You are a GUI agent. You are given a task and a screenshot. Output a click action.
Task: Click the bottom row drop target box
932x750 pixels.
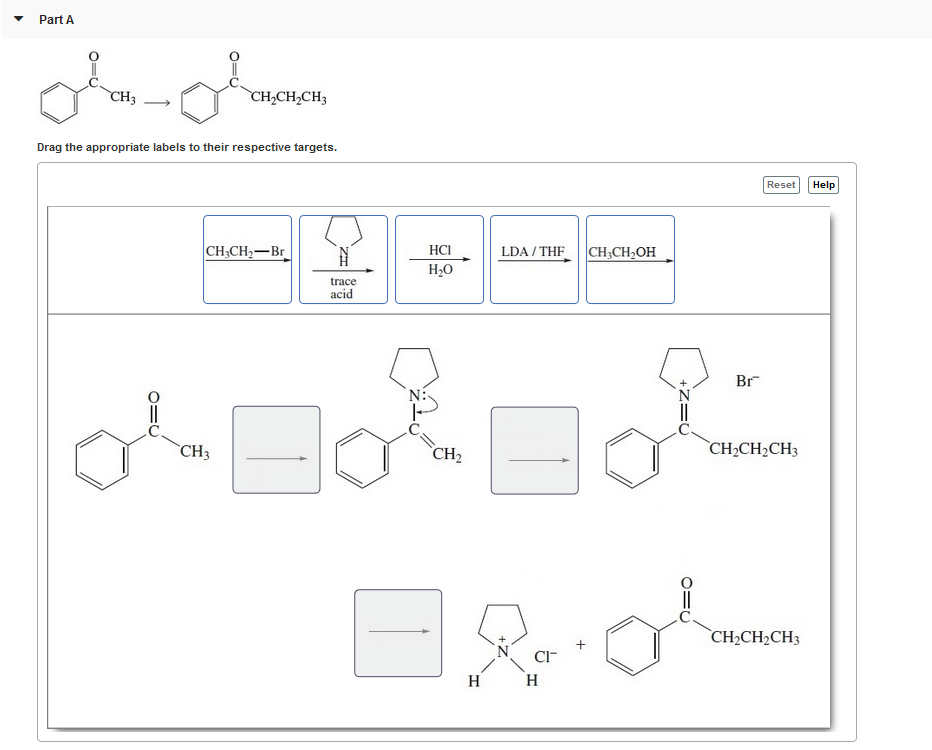pos(397,632)
